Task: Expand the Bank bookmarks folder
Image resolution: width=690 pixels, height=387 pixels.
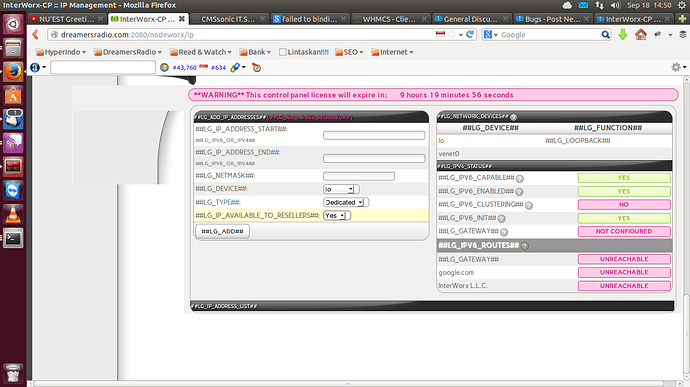Action: tap(255, 52)
